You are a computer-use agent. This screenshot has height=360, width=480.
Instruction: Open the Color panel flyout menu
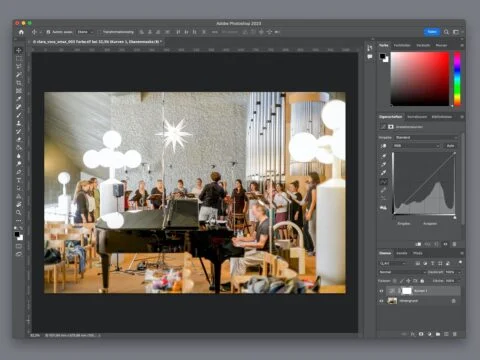462,45
